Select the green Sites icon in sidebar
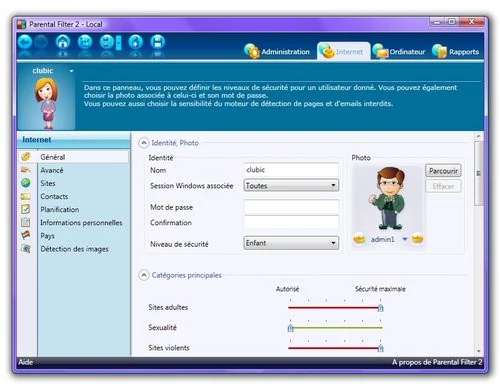 pyautogui.click(x=26, y=183)
